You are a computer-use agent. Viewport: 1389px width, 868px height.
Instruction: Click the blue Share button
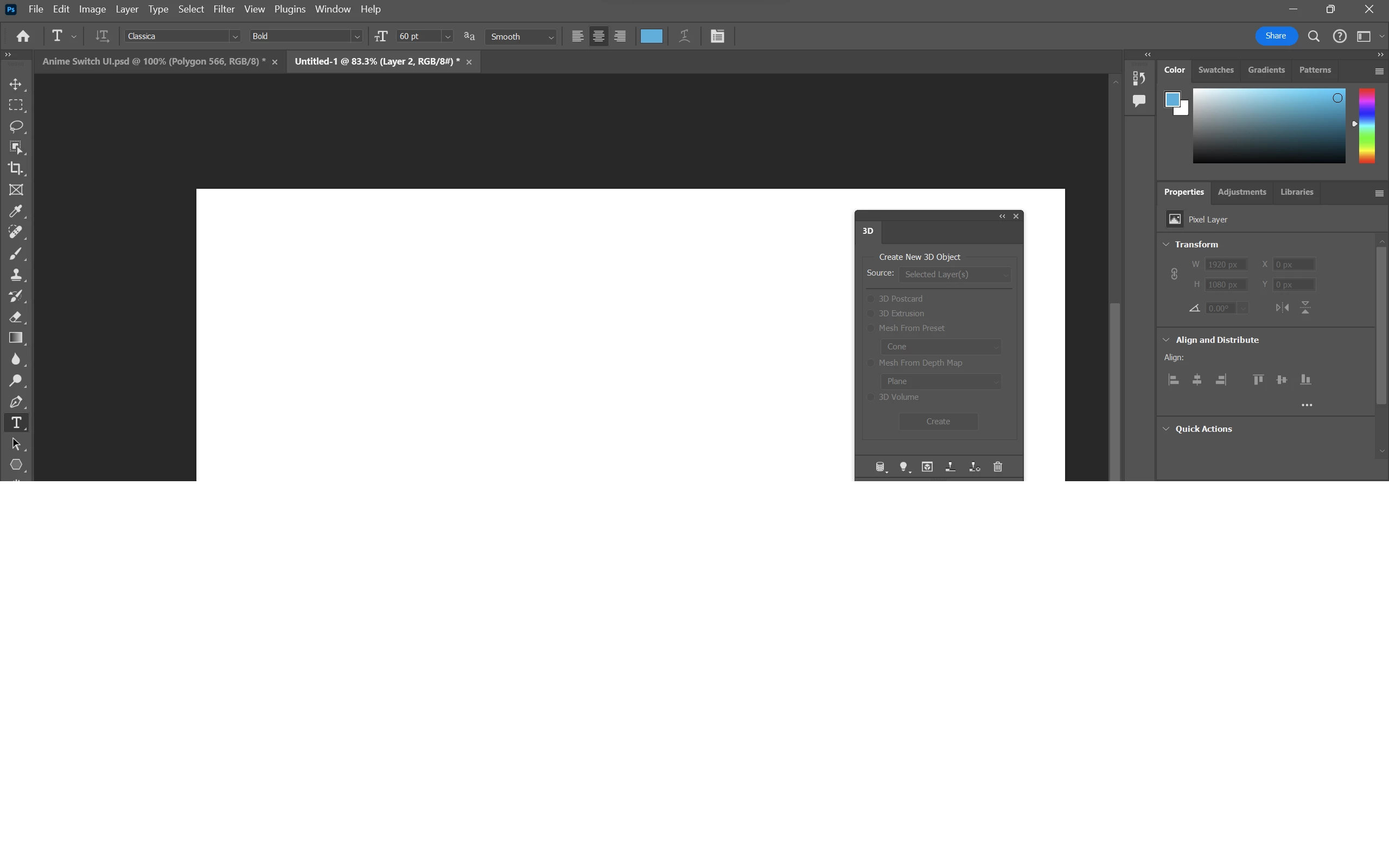pos(1276,36)
